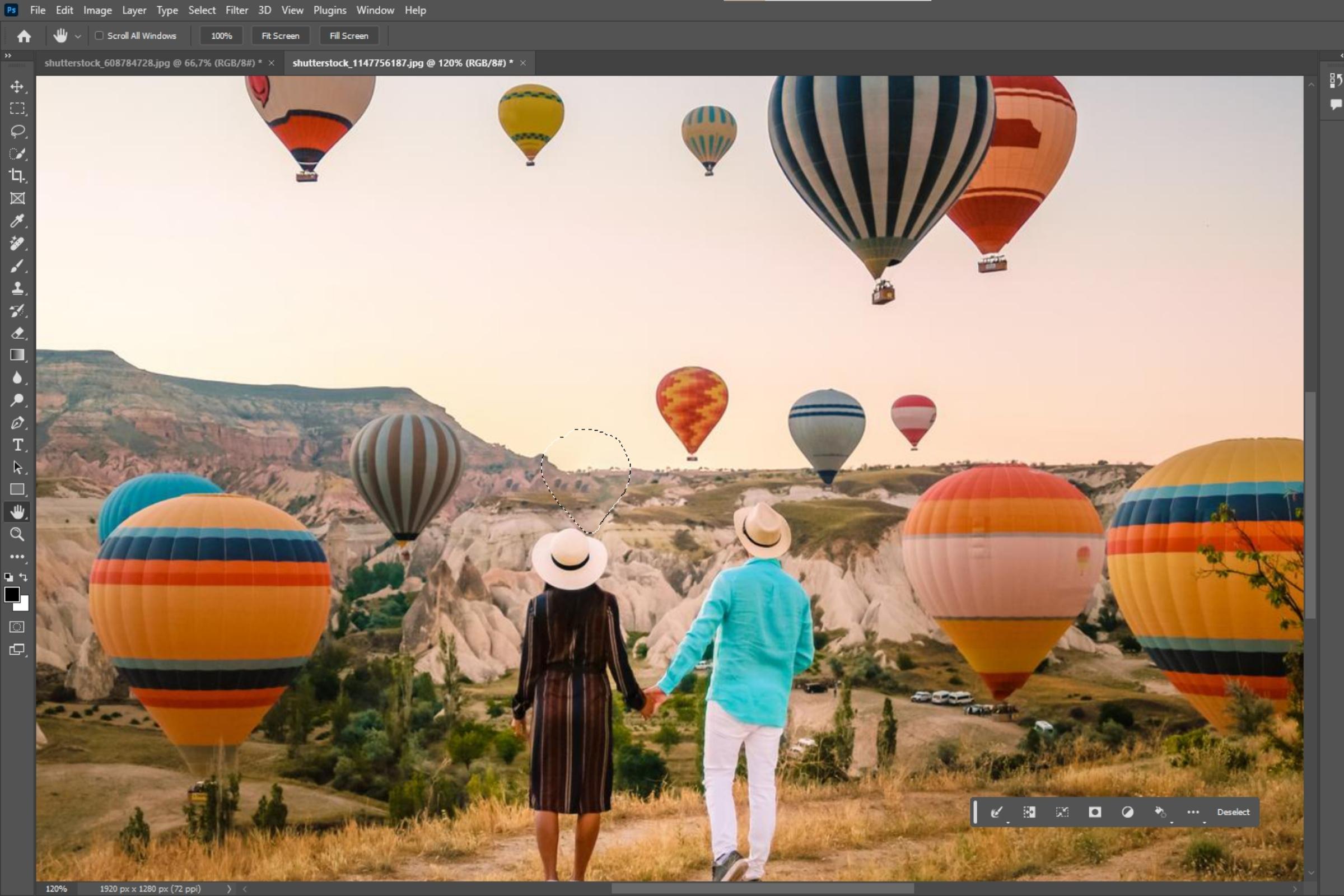Screen dimensions: 1344x896
Task: Click Deselect in the contextual task bar
Action: (x=1233, y=812)
